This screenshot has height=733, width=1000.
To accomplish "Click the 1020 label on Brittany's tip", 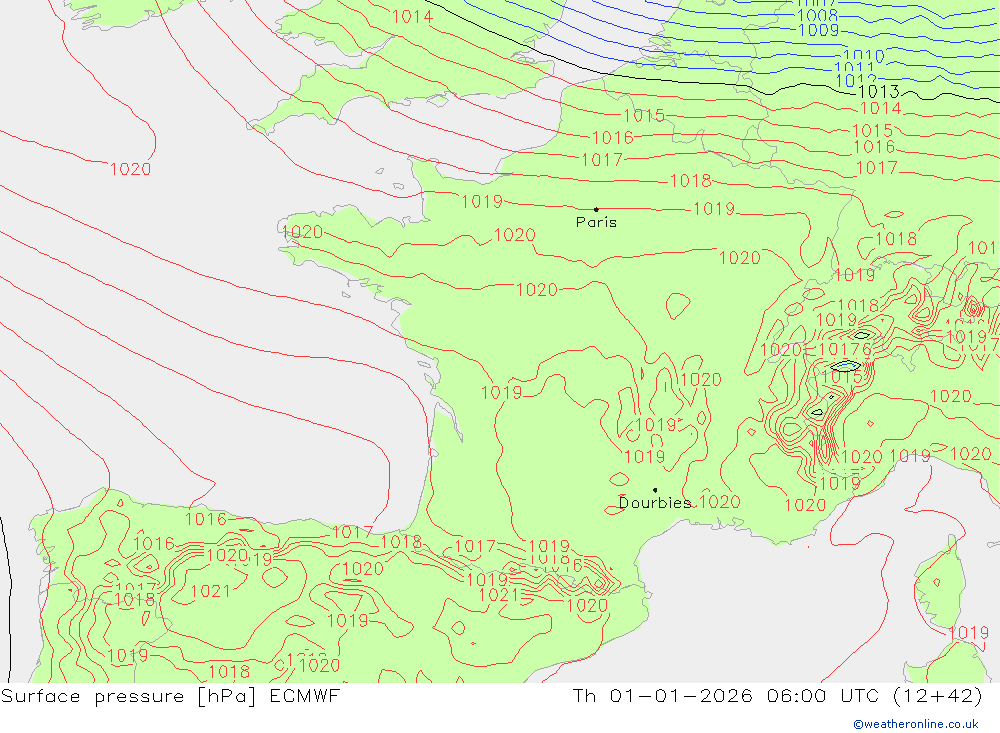I will point(302,232).
